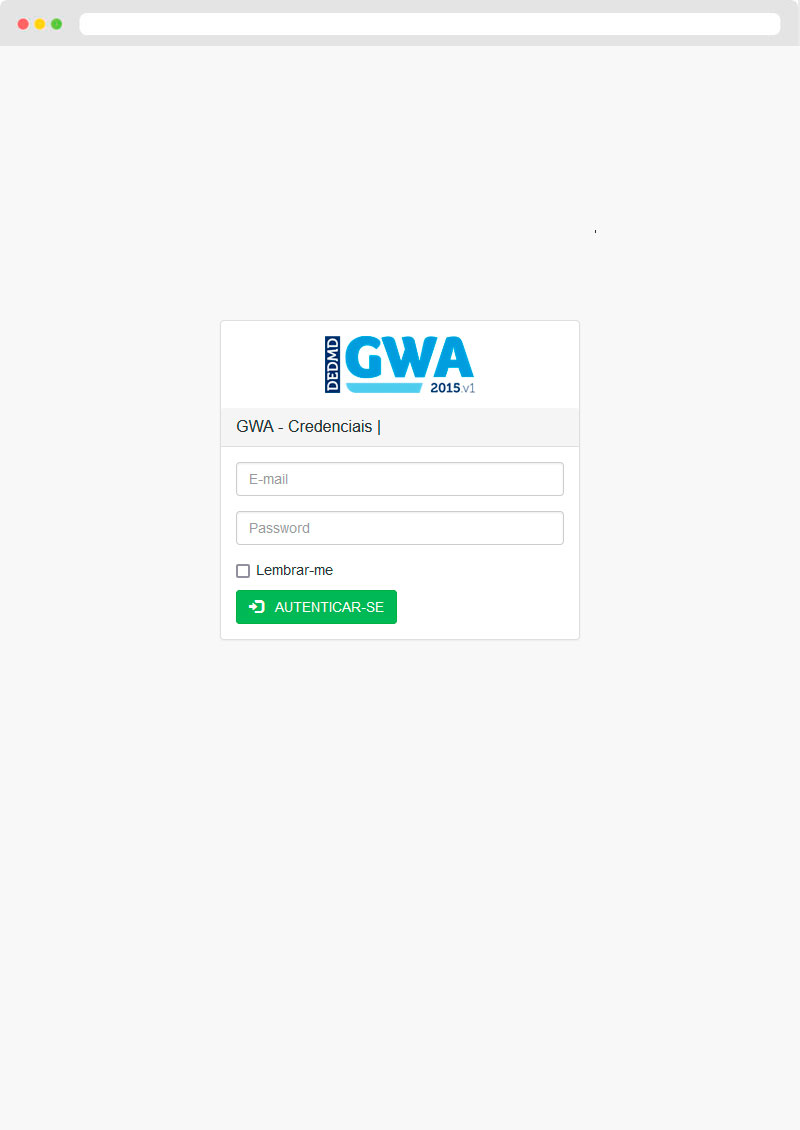Click the vertical DEDMD badge on logo
Screen dimensions: 800x1130
pyautogui.click(x=332, y=365)
